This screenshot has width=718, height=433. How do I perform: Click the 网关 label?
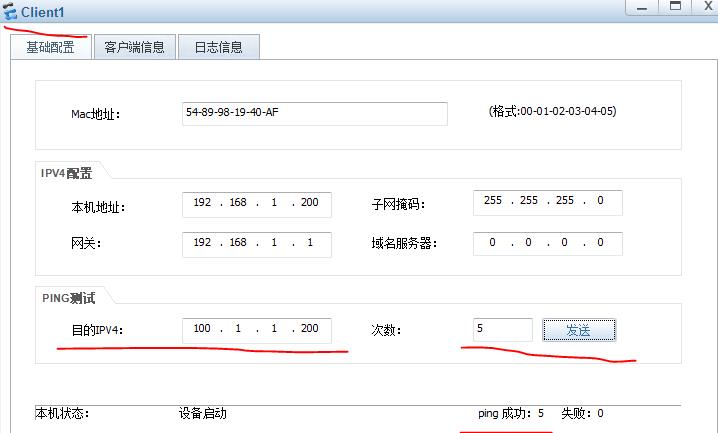[86, 243]
